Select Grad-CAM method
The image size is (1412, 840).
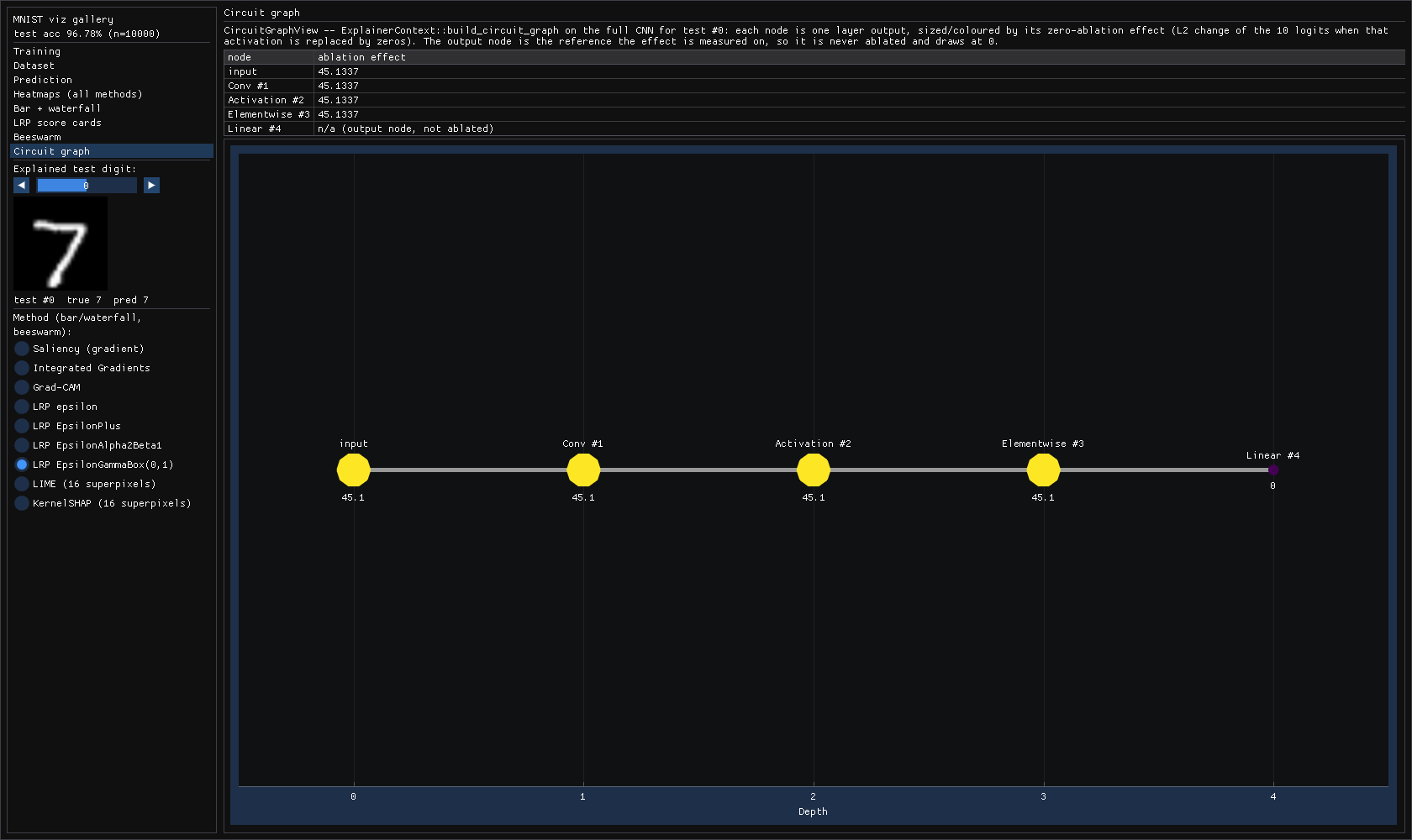click(48, 387)
